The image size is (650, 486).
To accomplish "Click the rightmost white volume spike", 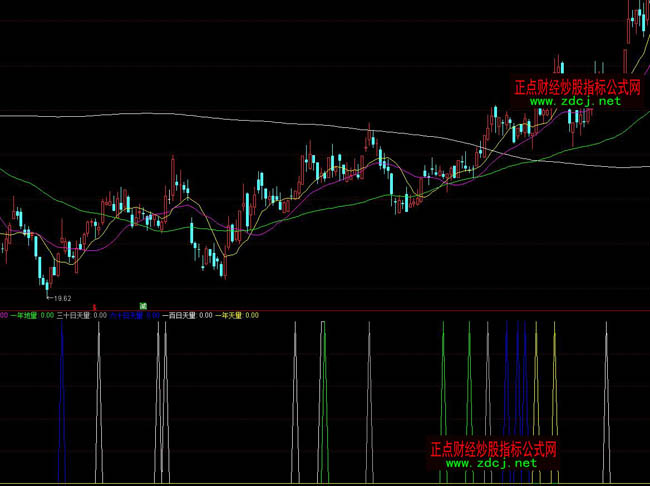I will pos(606,400).
